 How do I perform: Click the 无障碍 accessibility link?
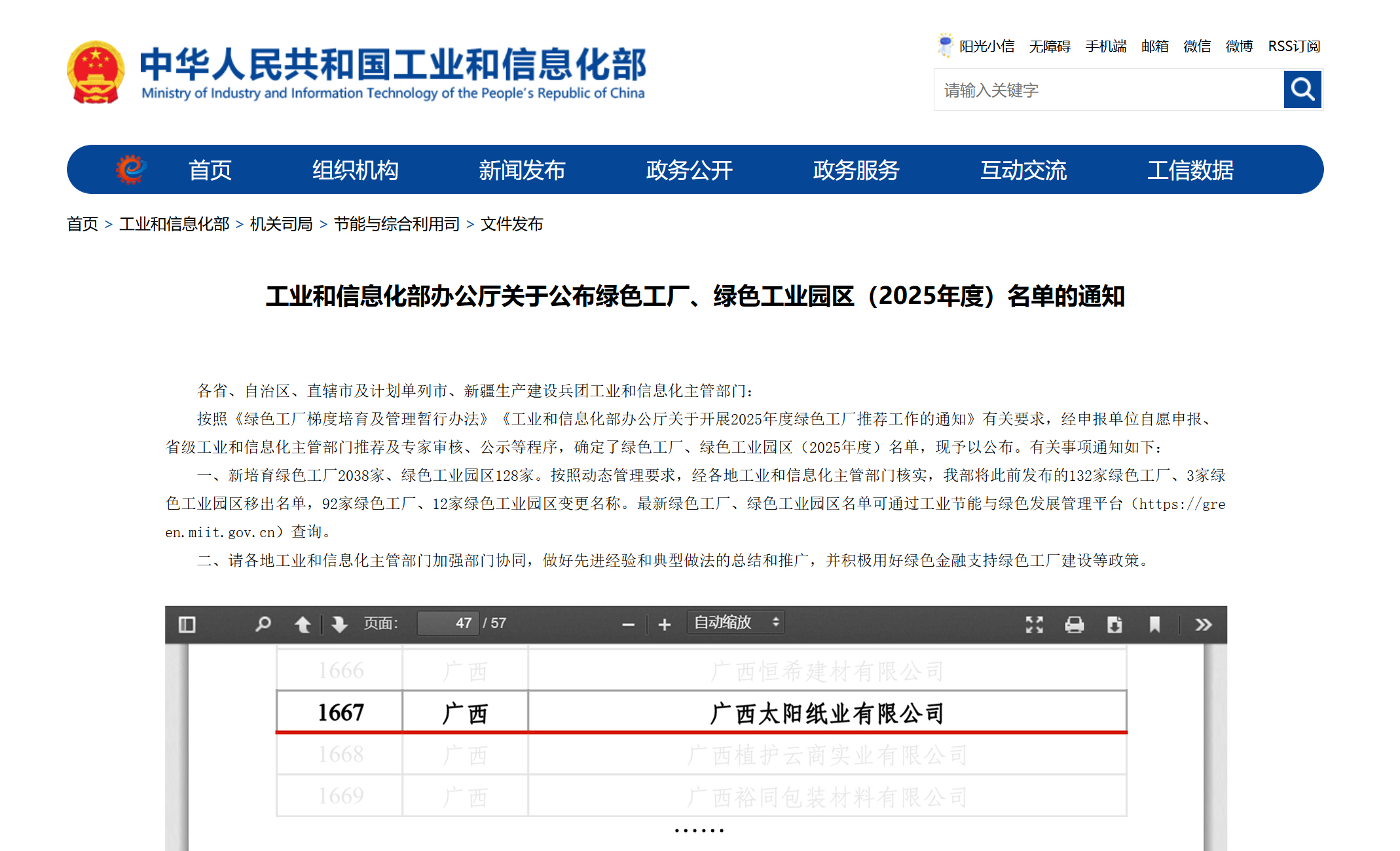[1049, 46]
